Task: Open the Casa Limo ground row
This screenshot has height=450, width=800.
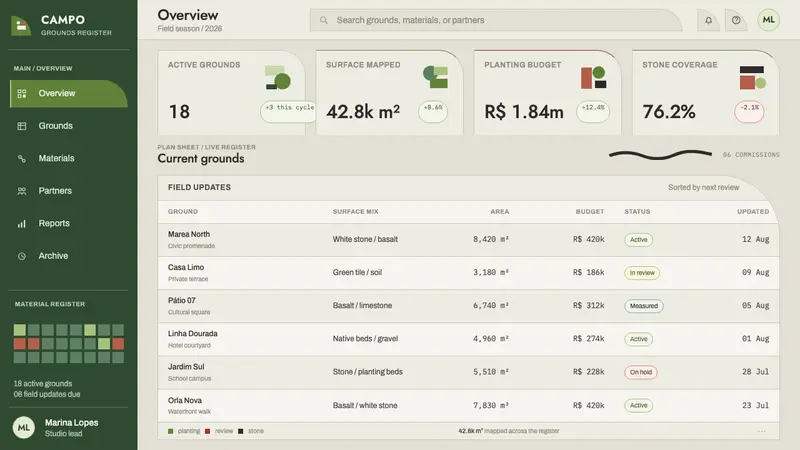Action: point(468,273)
